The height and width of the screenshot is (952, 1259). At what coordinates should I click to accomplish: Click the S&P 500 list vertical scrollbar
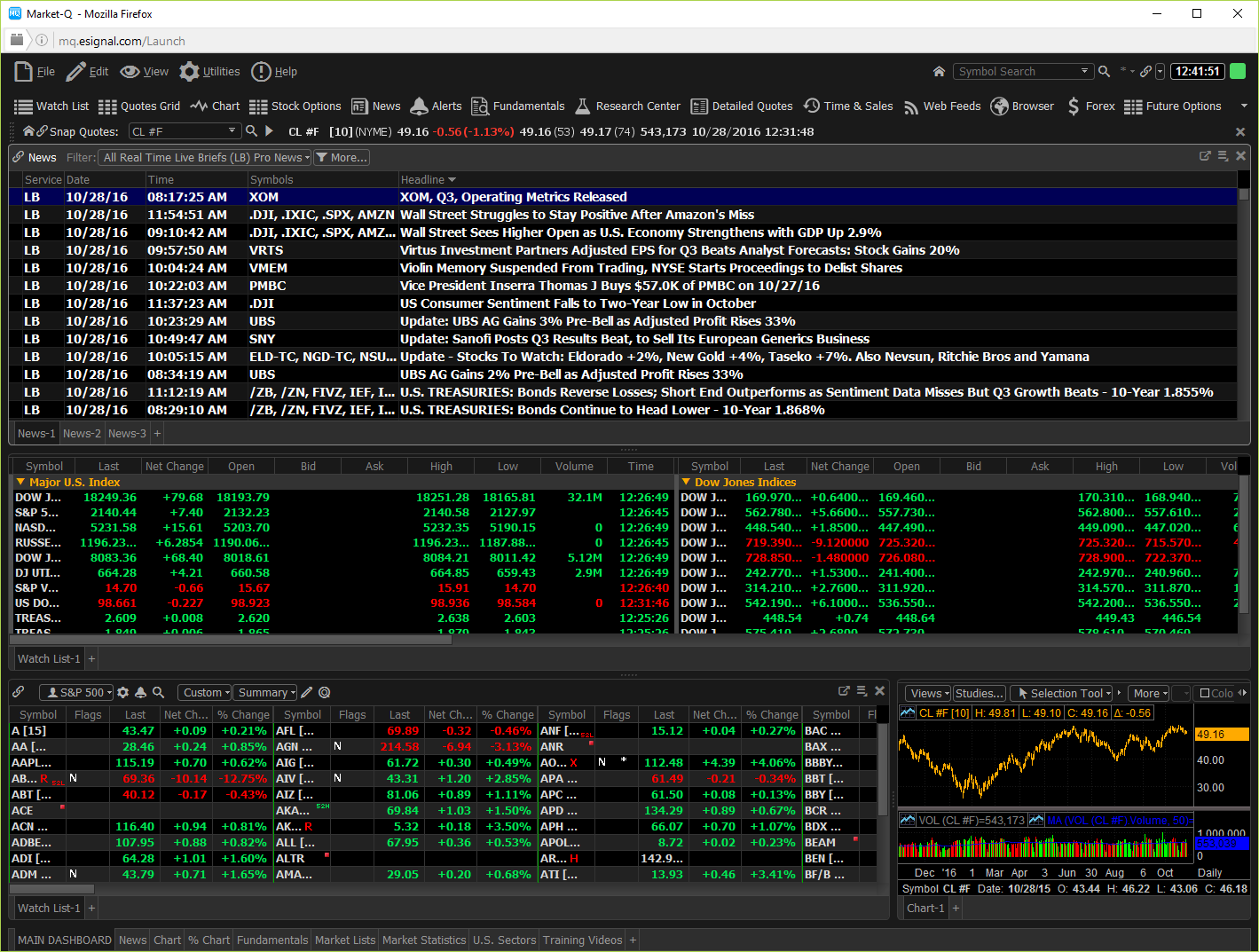[x=883, y=769]
